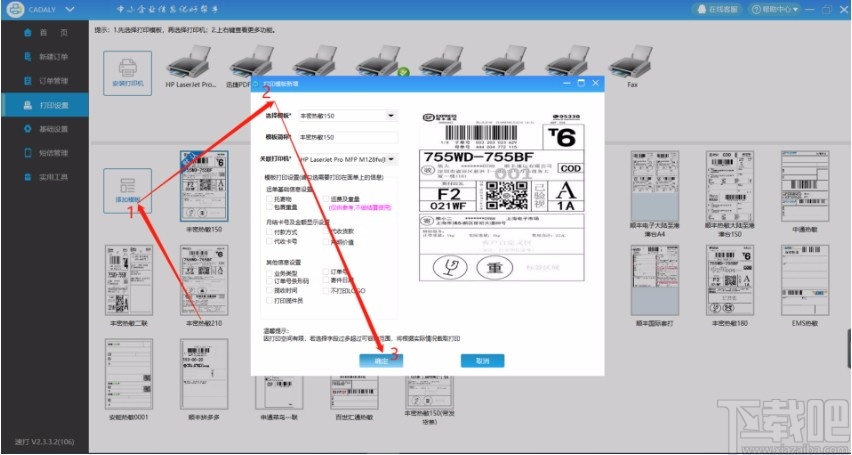Screen dimensions: 852x455
Task: Click the 添加模板 add template tile
Action: [x=128, y=191]
